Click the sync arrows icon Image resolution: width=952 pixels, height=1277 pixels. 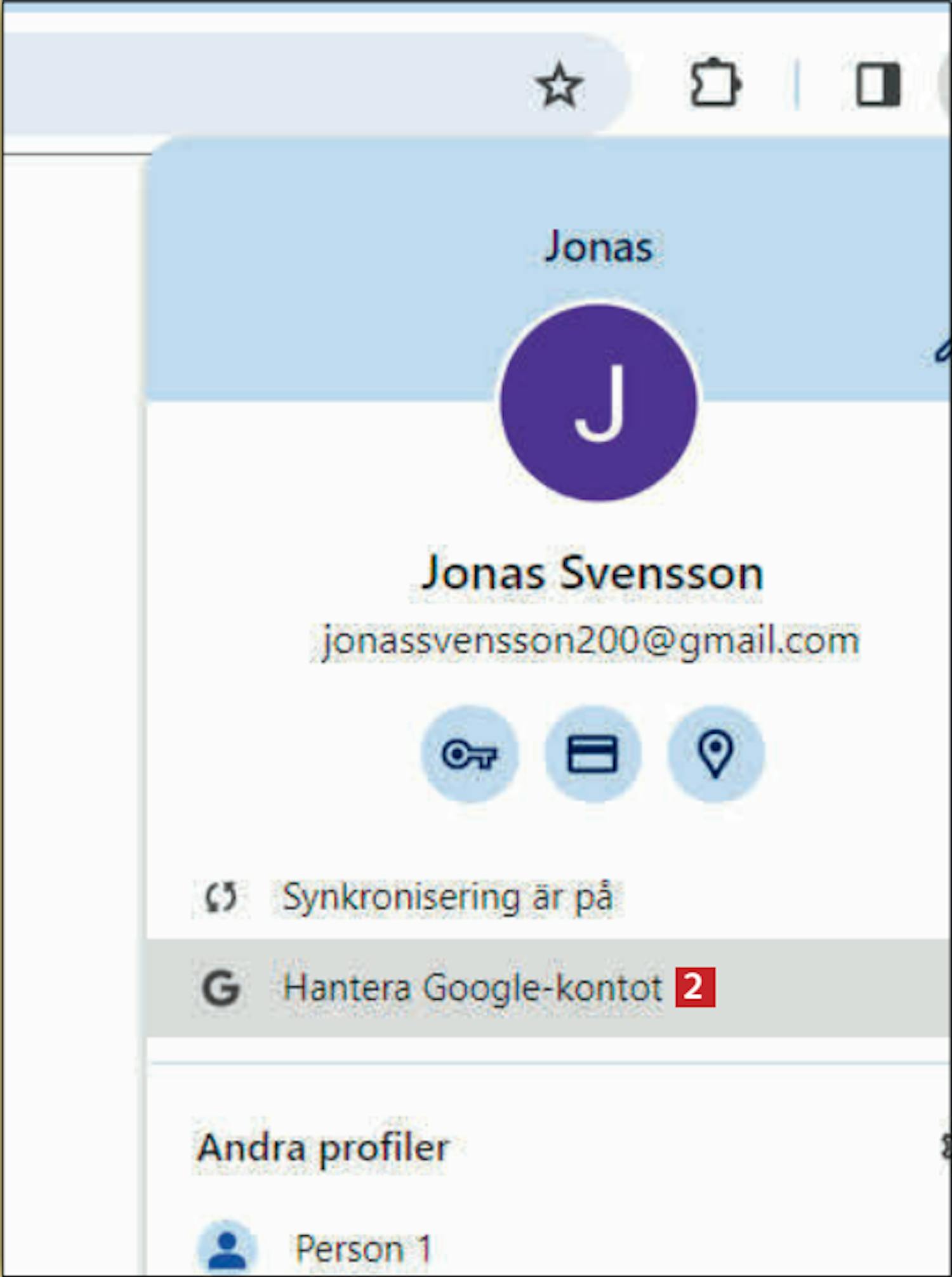(x=221, y=897)
